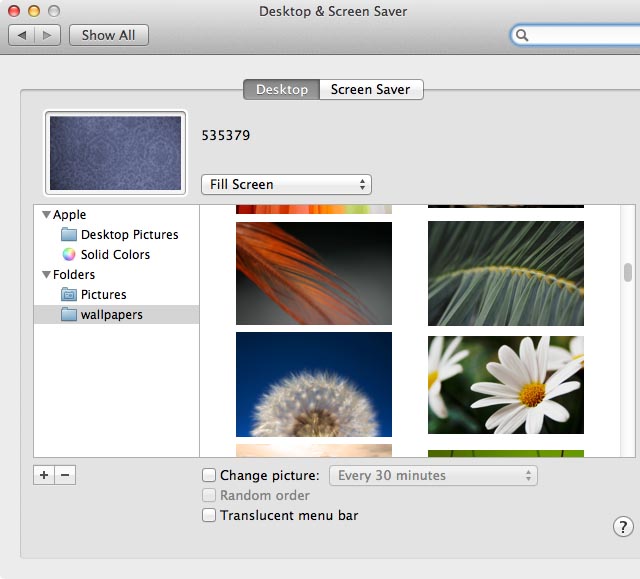This screenshot has height=579, width=640.
Task: Click the Show All button
Action: coord(108,35)
